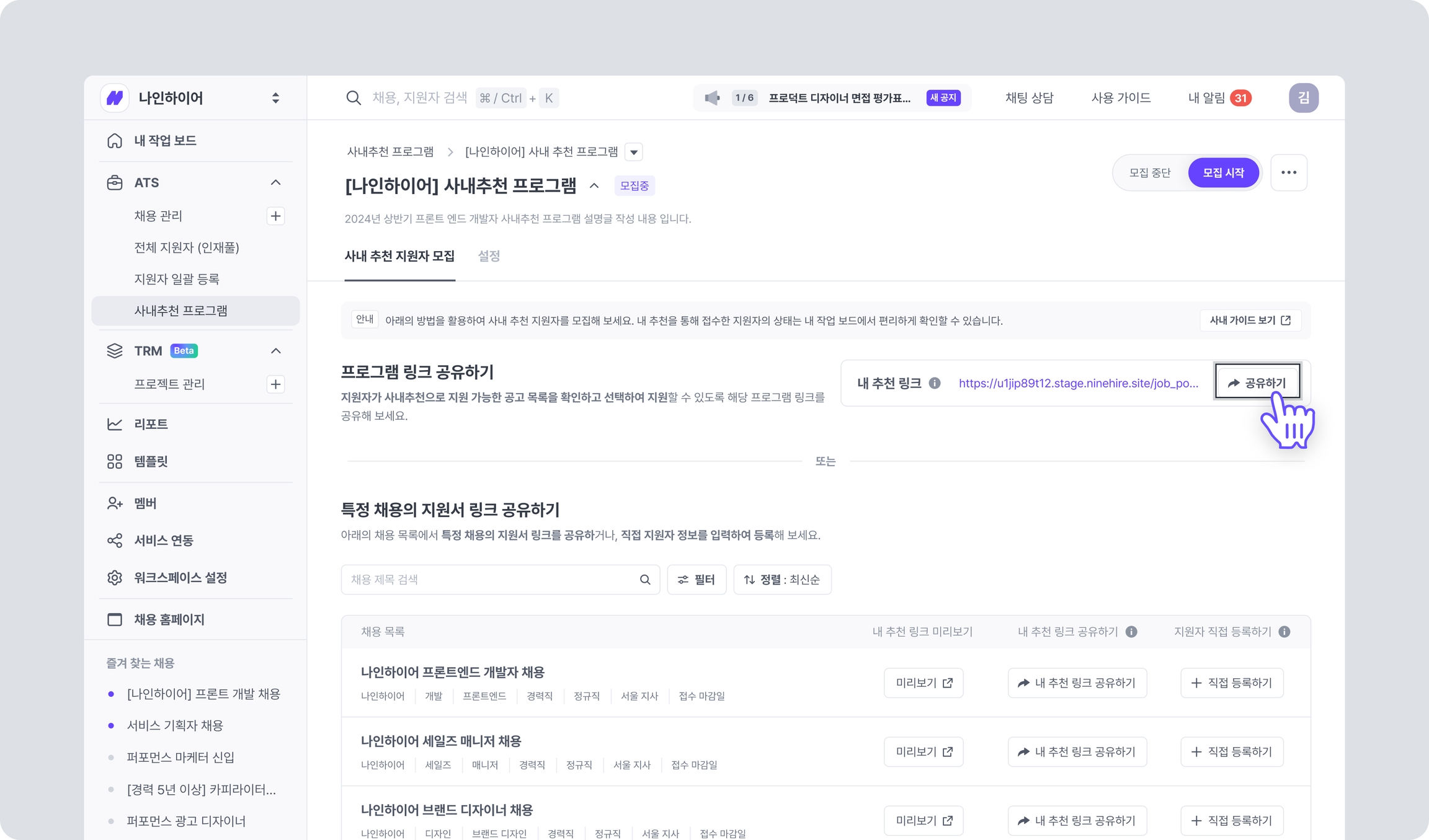Image resolution: width=1429 pixels, height=840 pixels.
Task: Click 미리보기 for 프론트엔드 개발자 채용
Action: pos(924,683)
